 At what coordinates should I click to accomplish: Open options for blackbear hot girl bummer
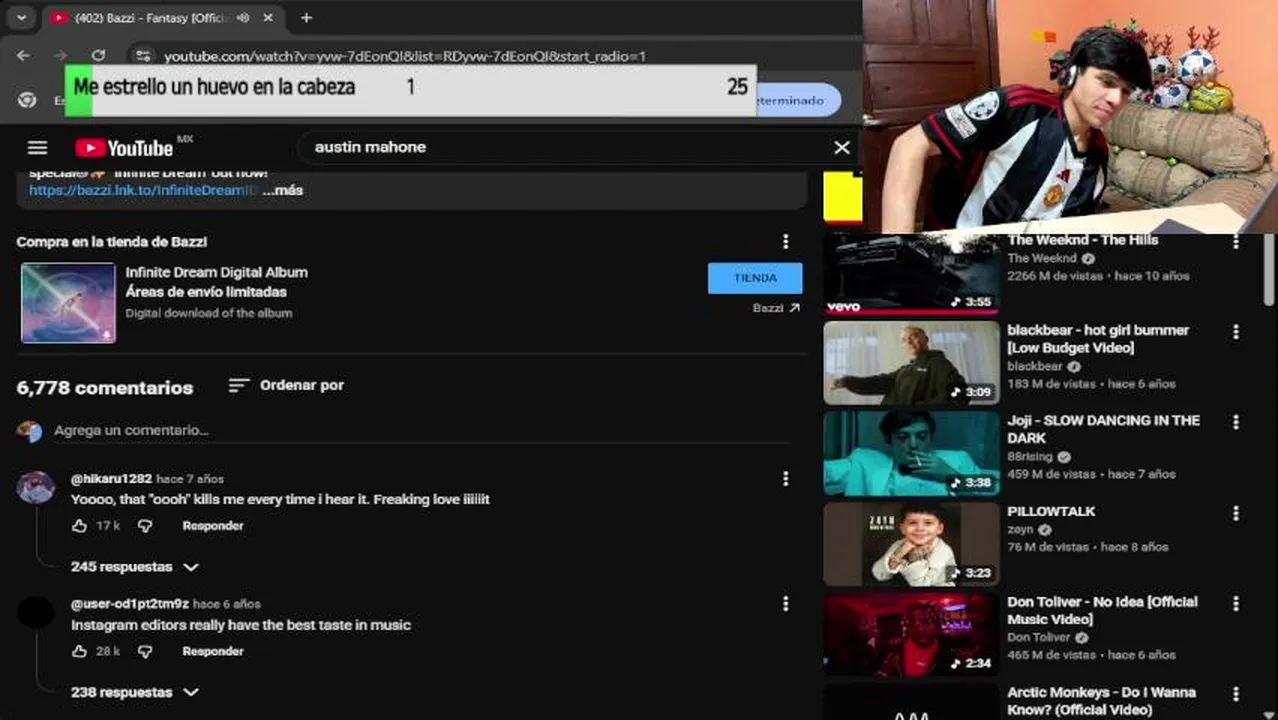click(x=1236, y=332)
